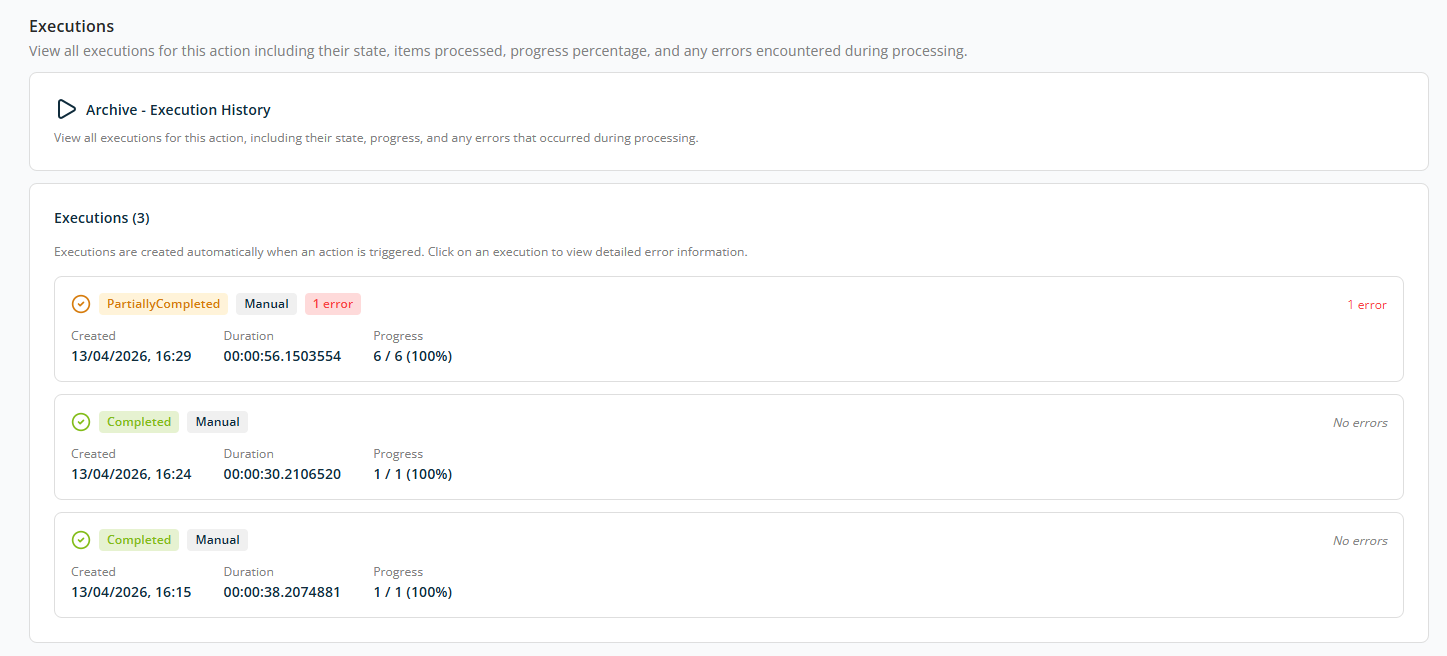The image size is (1447, 656).
Task: Open the '1 error' link at right
Action: pos(1367,305)
